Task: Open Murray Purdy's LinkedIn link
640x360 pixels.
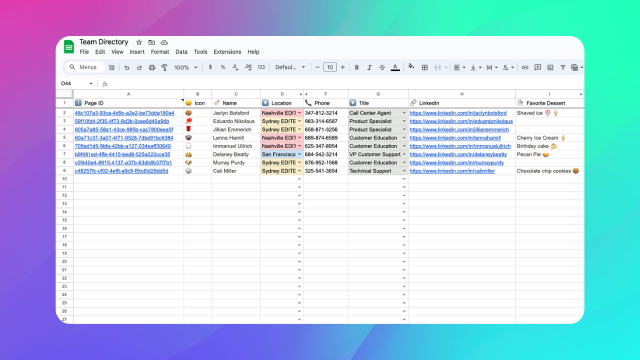Action: [x=457, y=162]
